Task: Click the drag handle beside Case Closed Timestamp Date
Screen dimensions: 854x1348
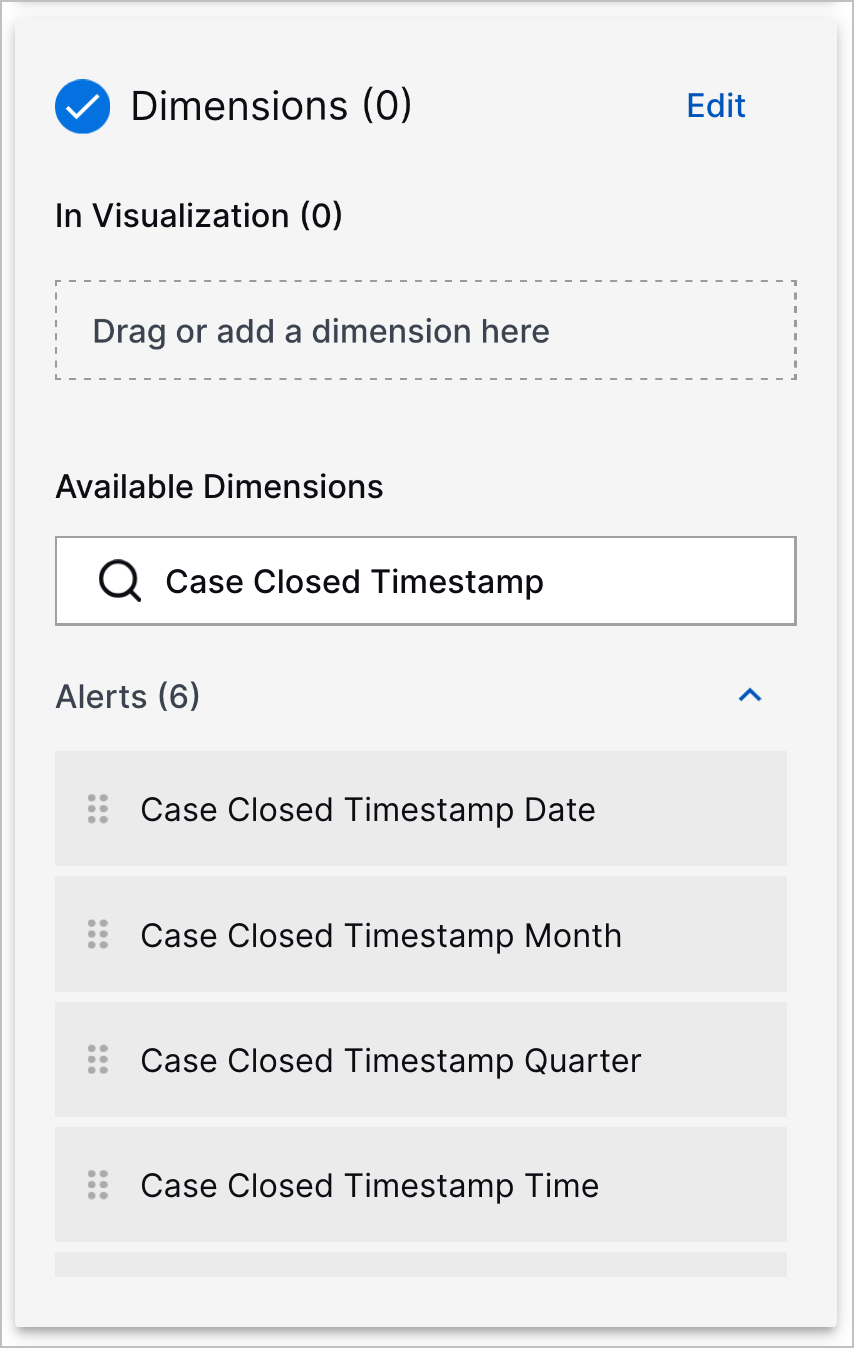Action: click(x=97, y=810)
